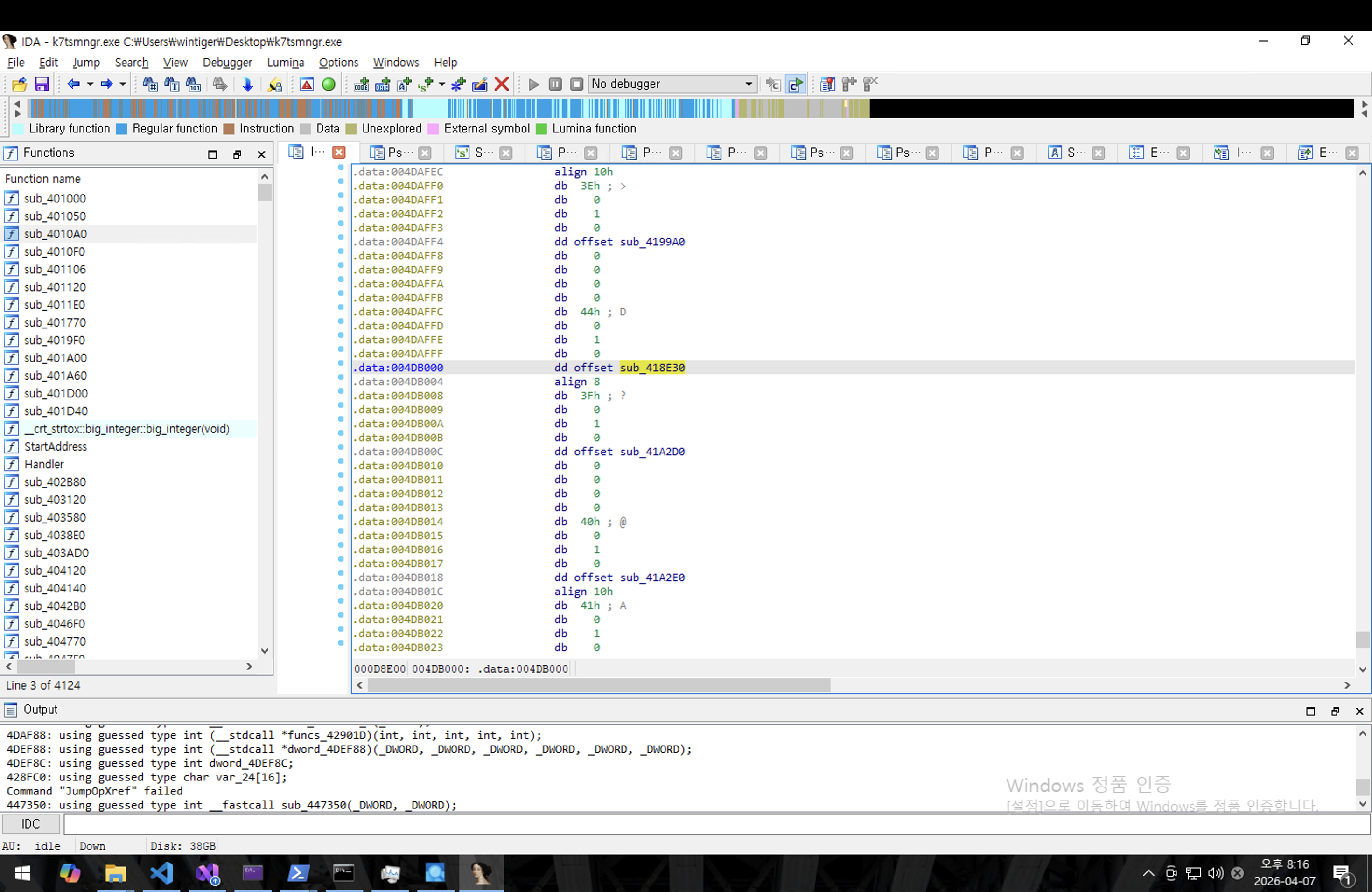Click the red X Delete icon in toolbar
Viewport: 1372px width, 892px height.
click(502, 84)
